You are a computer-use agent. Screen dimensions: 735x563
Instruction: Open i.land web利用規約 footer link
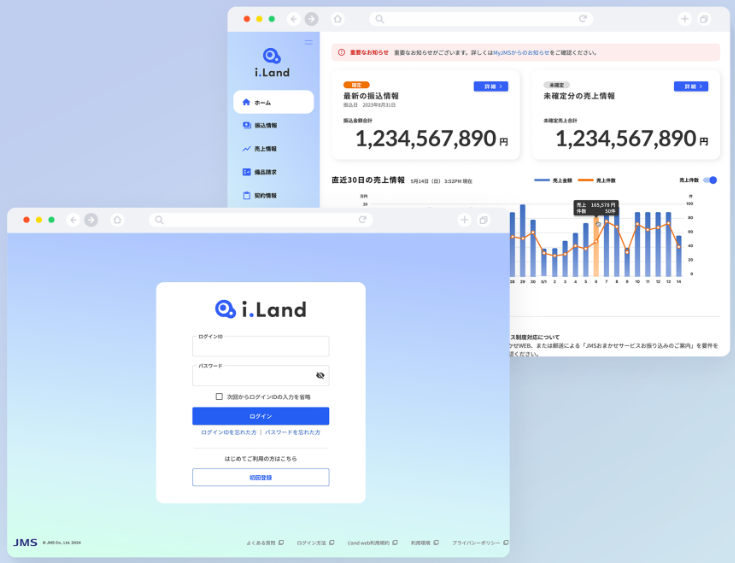(x=373, y=543)
